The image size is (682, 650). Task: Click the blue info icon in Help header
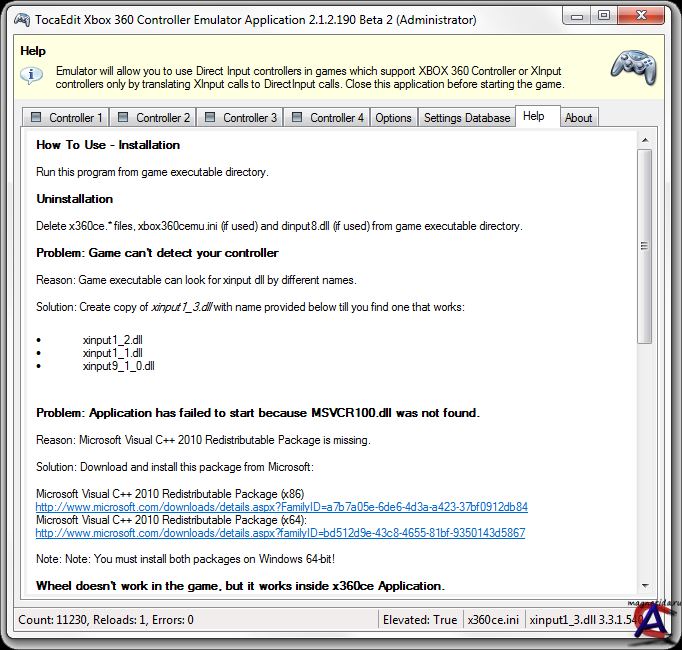[x=33, y=75]
